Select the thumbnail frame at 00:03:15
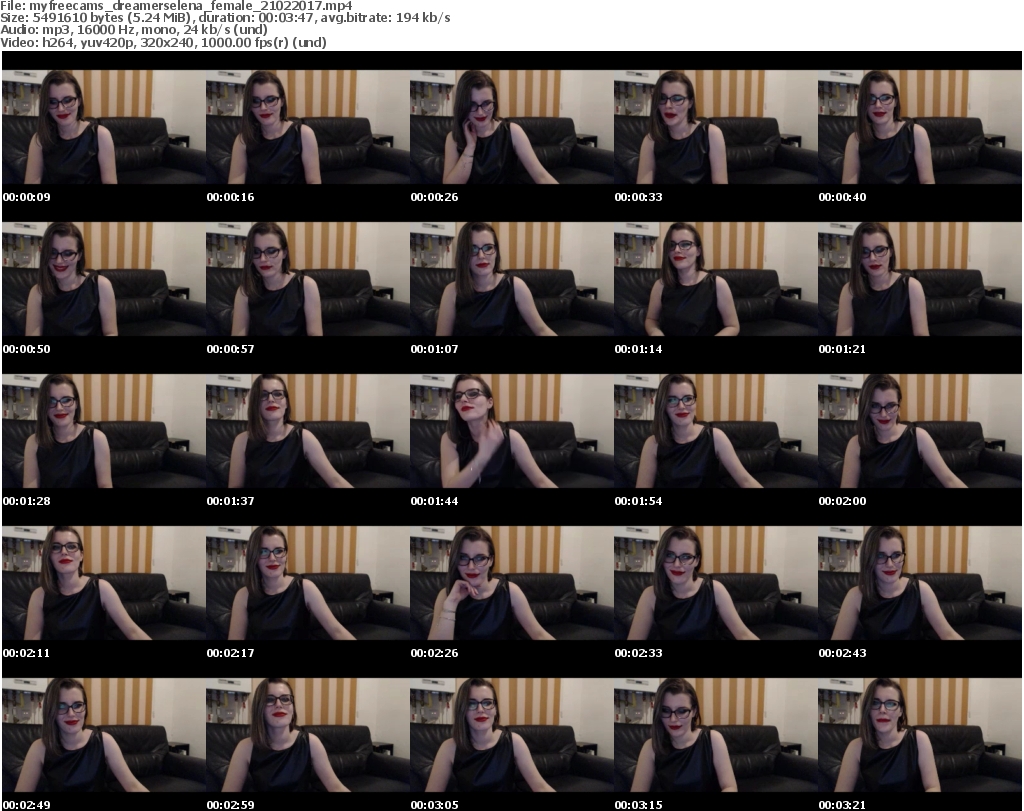 [716, 735]
